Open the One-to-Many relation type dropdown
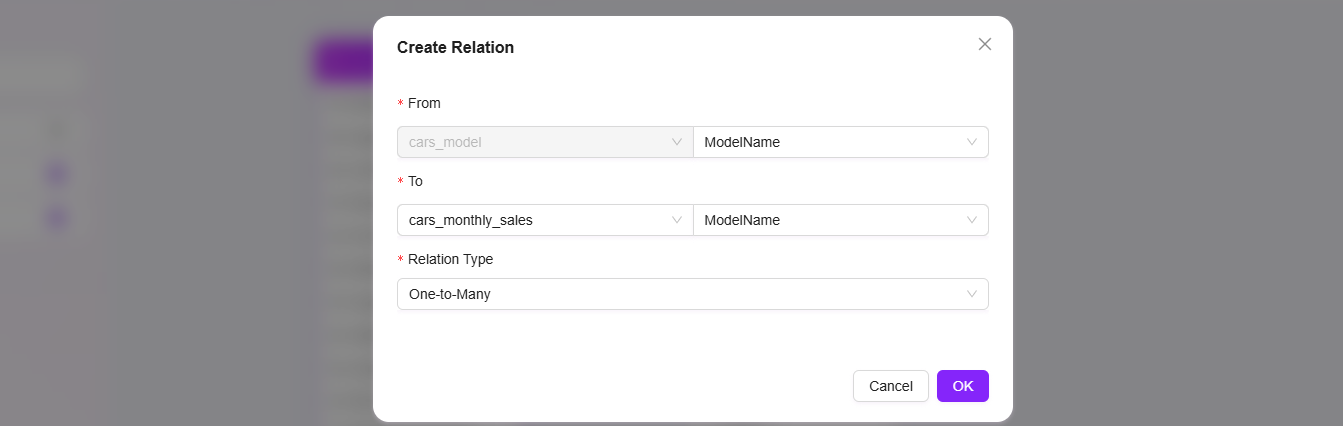 [693, 294]
